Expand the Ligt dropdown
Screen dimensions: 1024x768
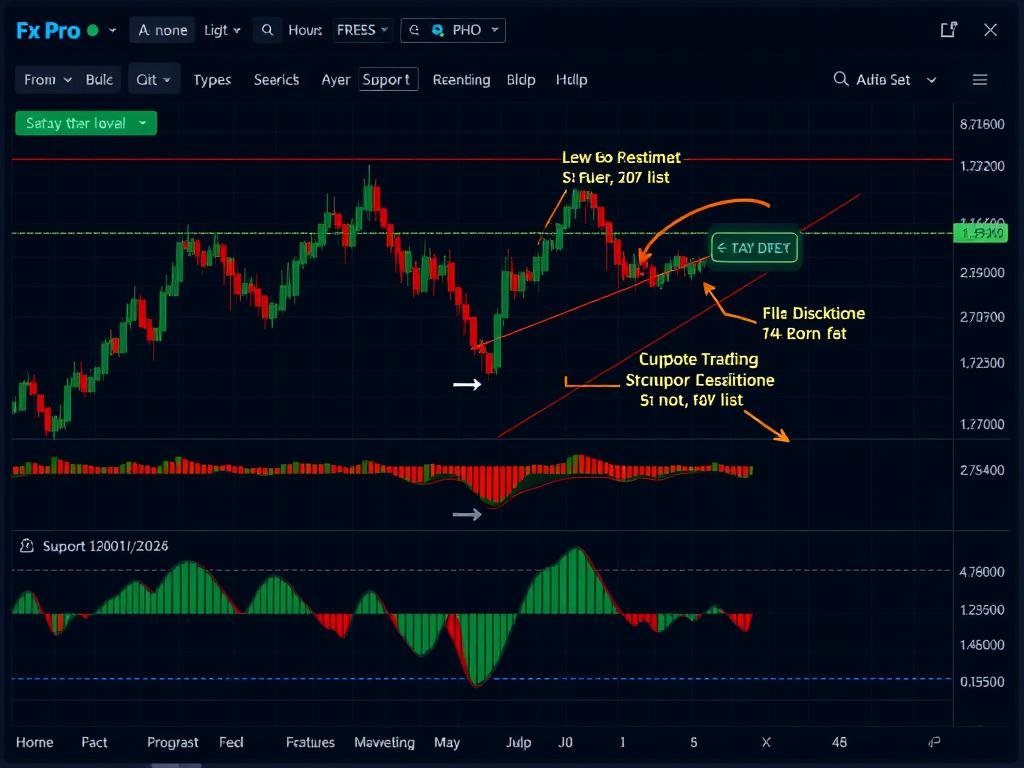221,30
